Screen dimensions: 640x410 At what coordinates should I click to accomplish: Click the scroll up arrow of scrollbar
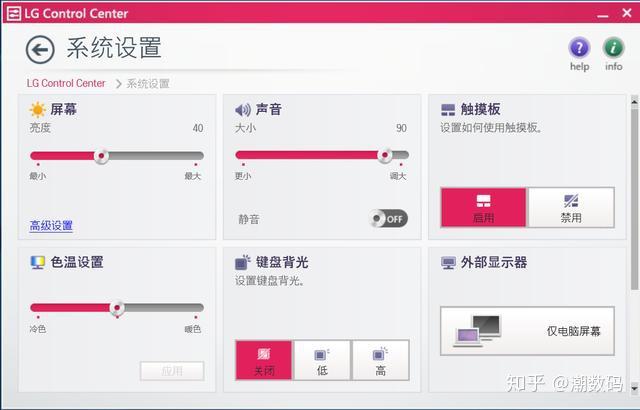(x=634, y=100)
